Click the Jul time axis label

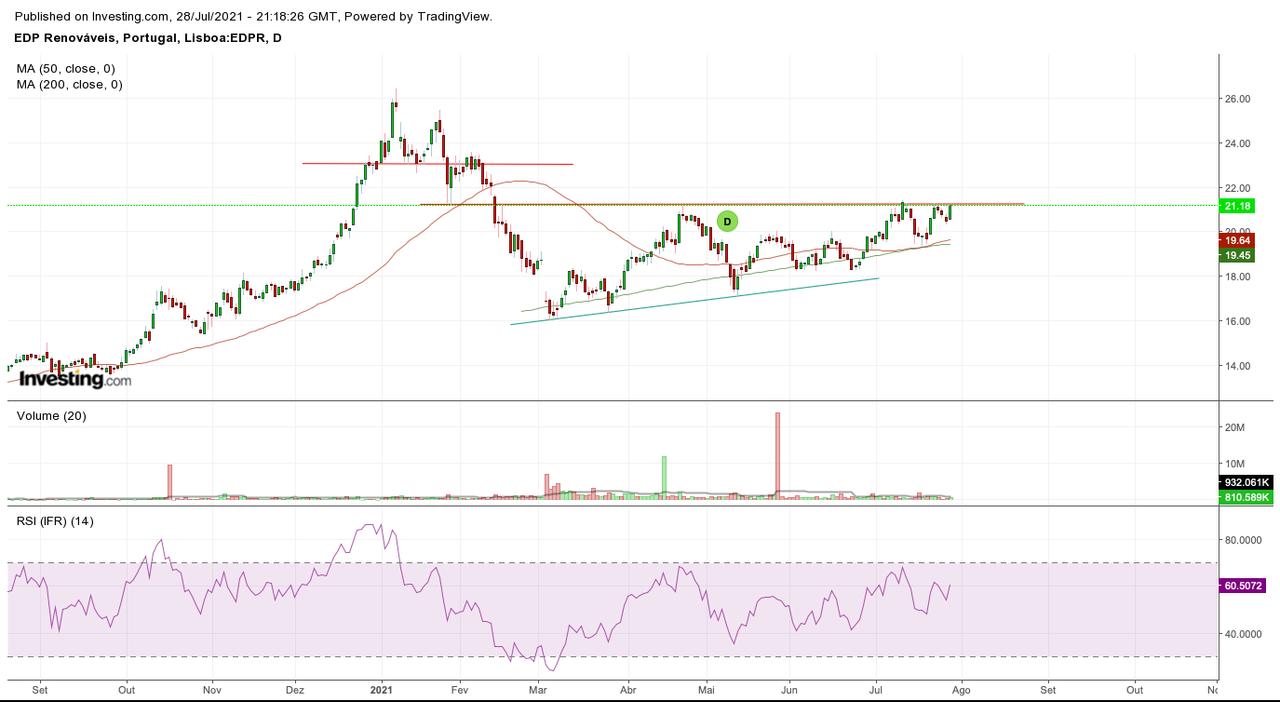(x=876, y=689)
